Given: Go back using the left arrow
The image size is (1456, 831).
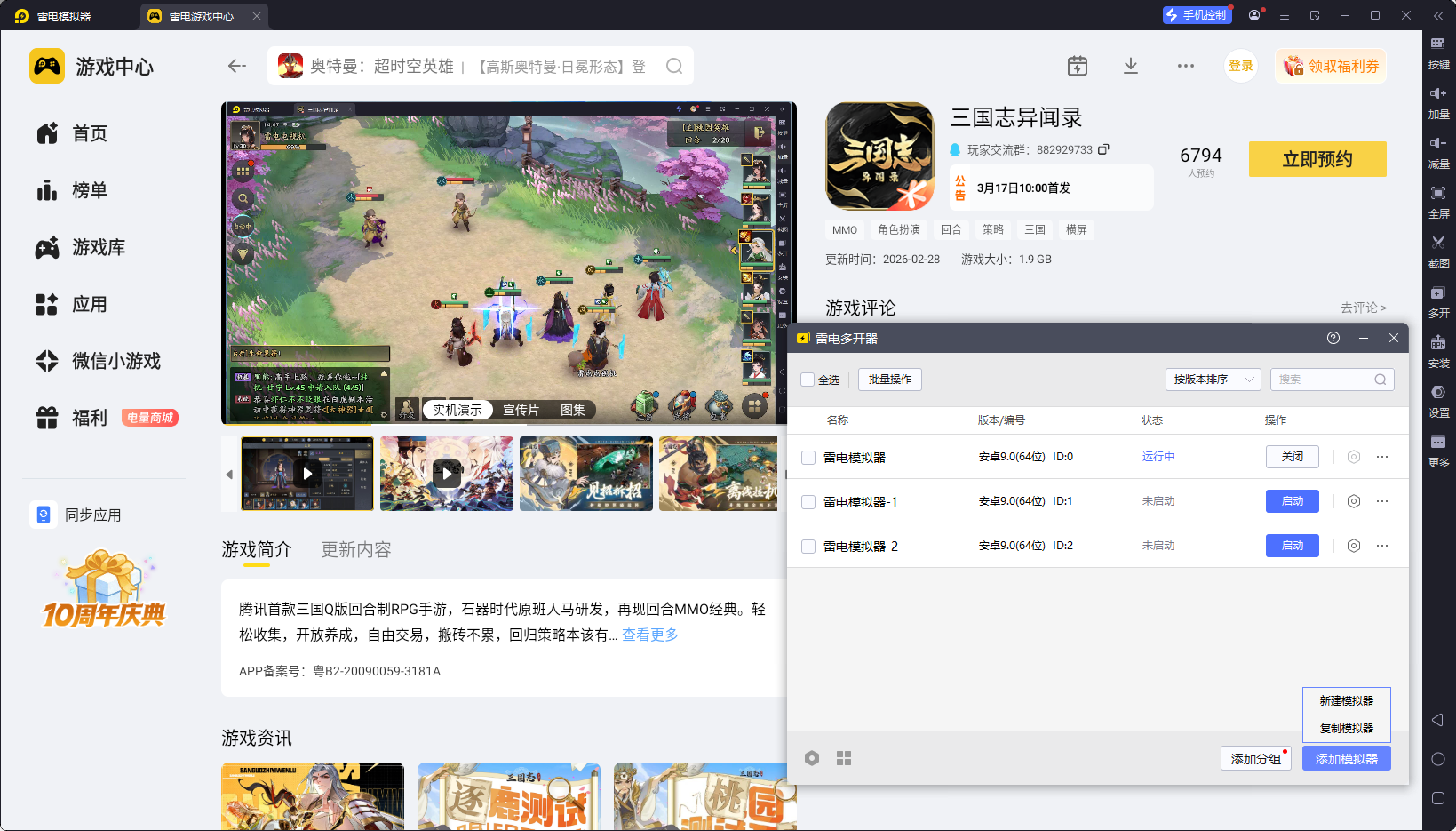Looking at the screenshot, I should (x=237, y=66).
